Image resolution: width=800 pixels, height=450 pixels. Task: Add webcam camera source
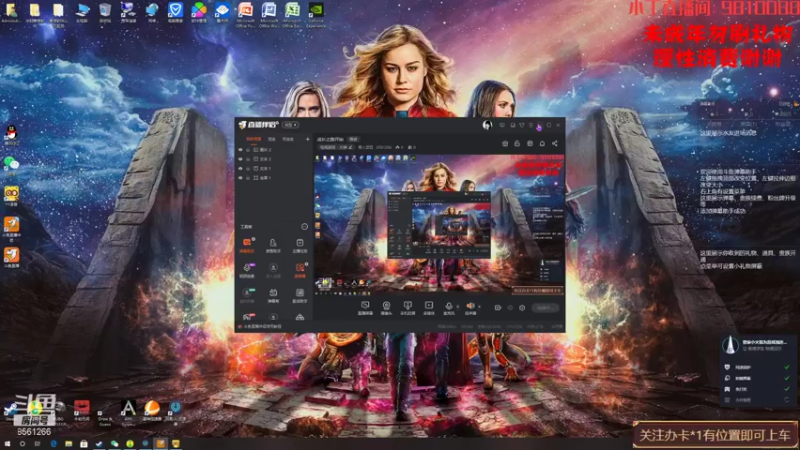coord(386,308)
